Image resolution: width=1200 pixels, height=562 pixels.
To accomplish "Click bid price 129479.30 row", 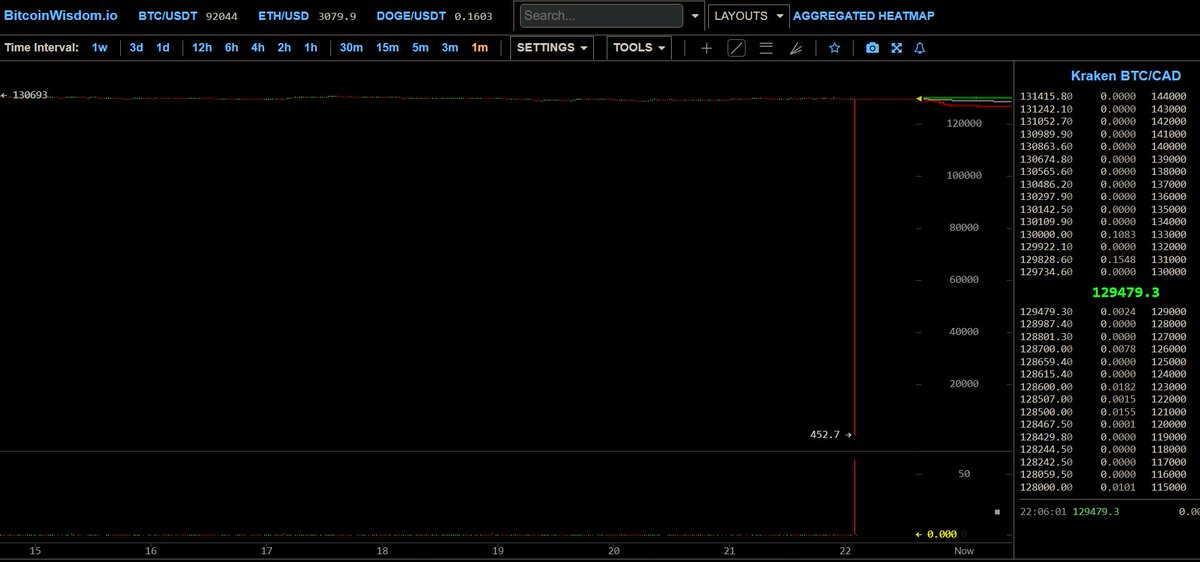I will point(1103,312).
